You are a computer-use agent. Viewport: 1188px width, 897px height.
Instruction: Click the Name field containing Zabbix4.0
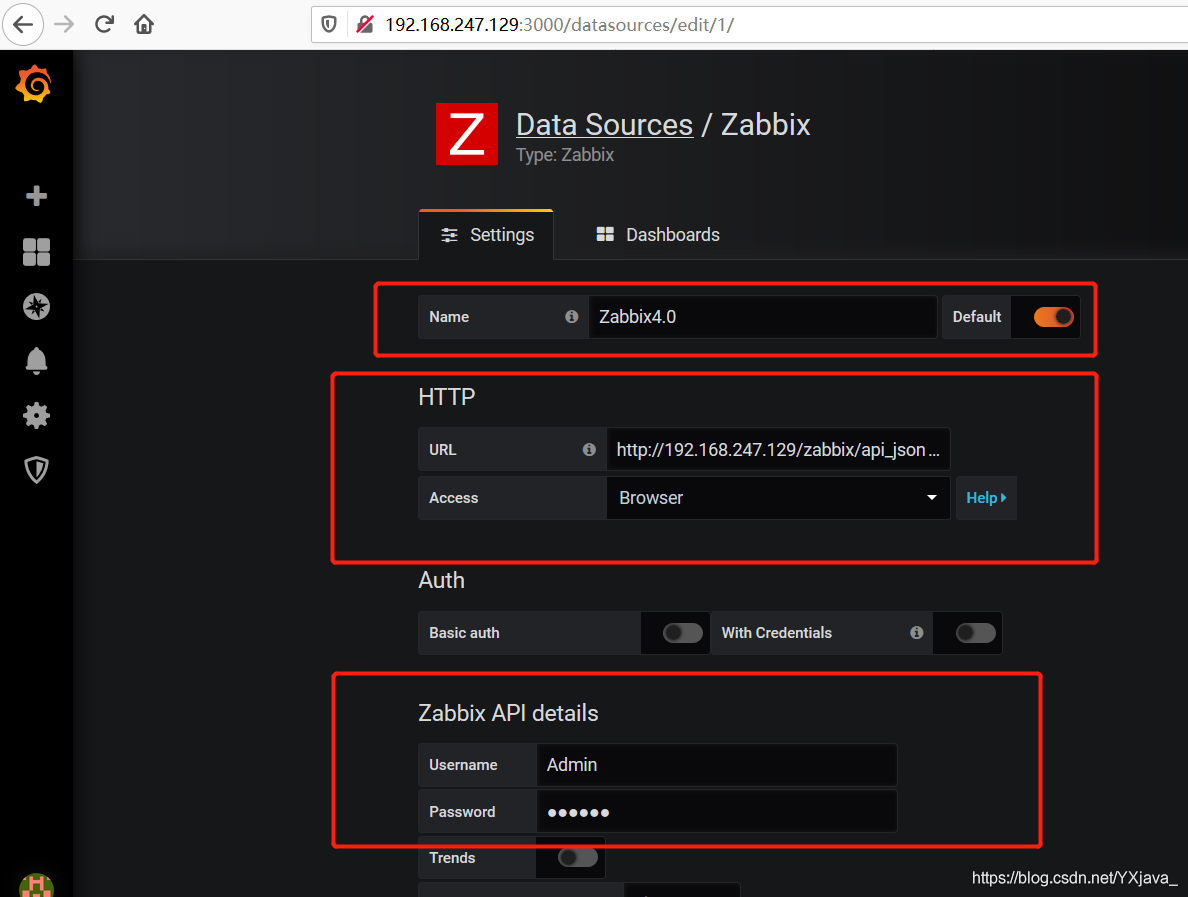click(x=762, y=317)
